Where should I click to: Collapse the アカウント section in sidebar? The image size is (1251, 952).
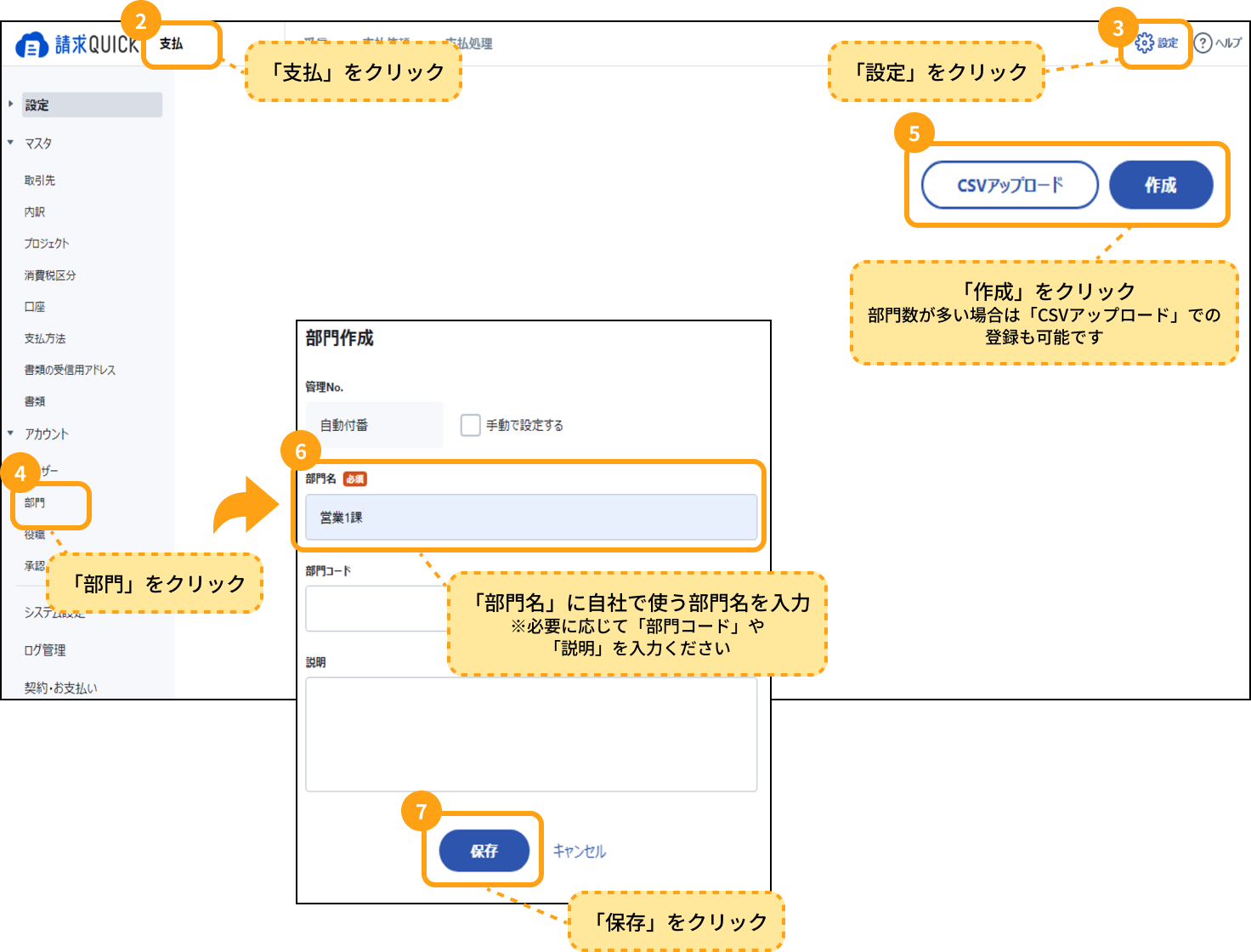click(x=11, y=433)
